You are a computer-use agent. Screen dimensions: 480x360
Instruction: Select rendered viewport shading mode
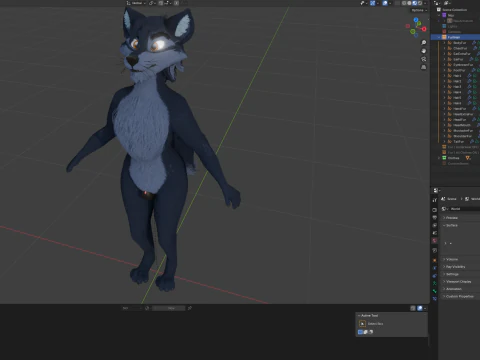point(420,3)
